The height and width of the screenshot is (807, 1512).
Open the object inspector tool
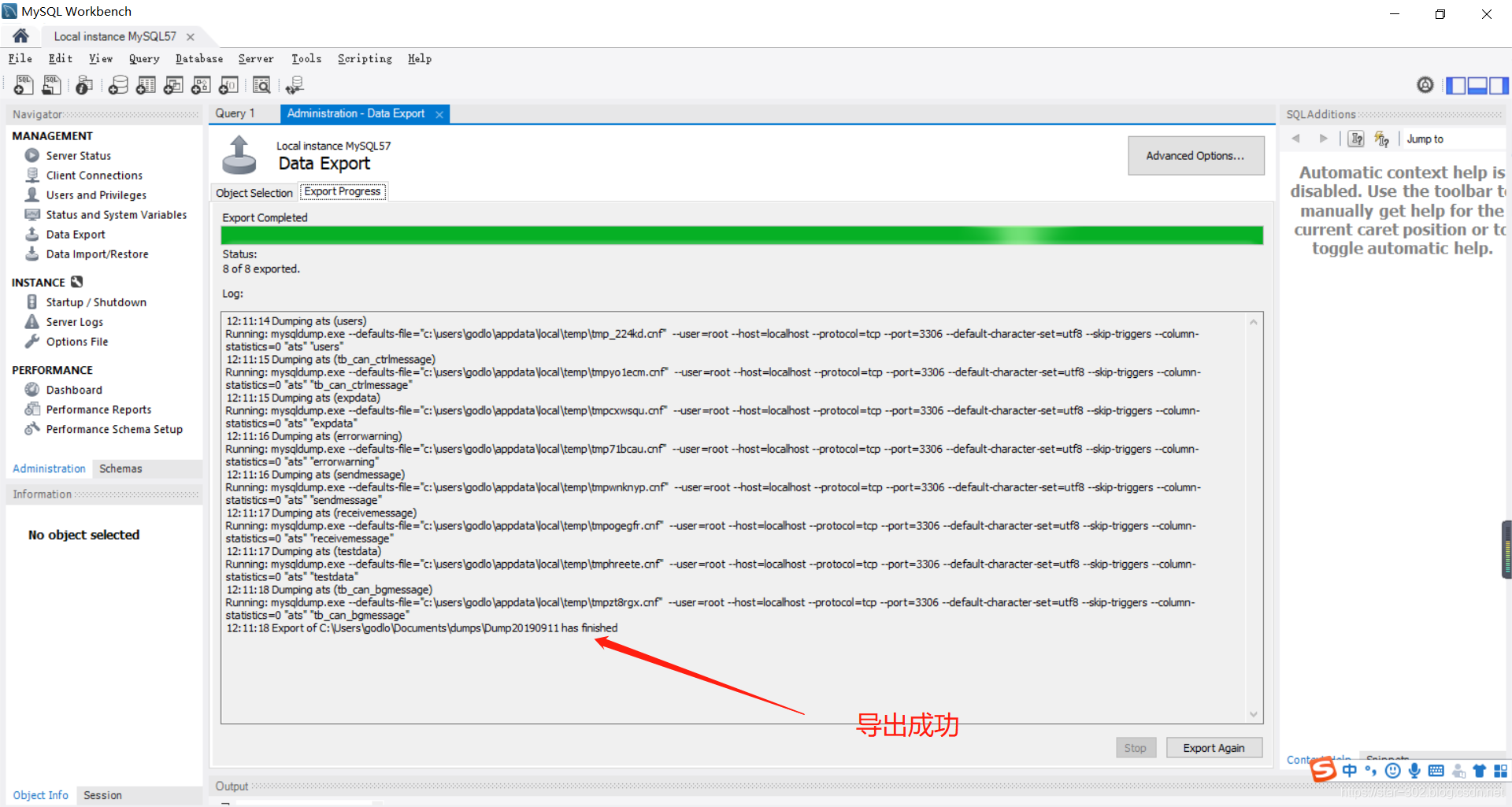(x=83, y=85)
